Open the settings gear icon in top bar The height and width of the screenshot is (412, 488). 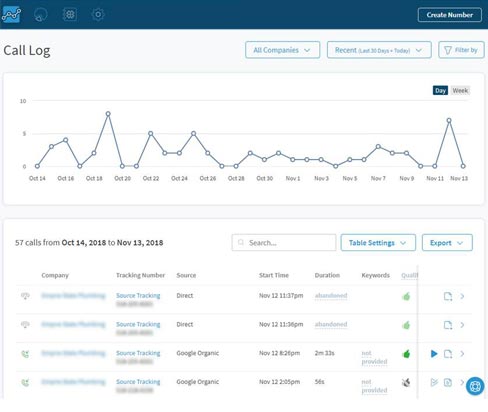[98, 15]
